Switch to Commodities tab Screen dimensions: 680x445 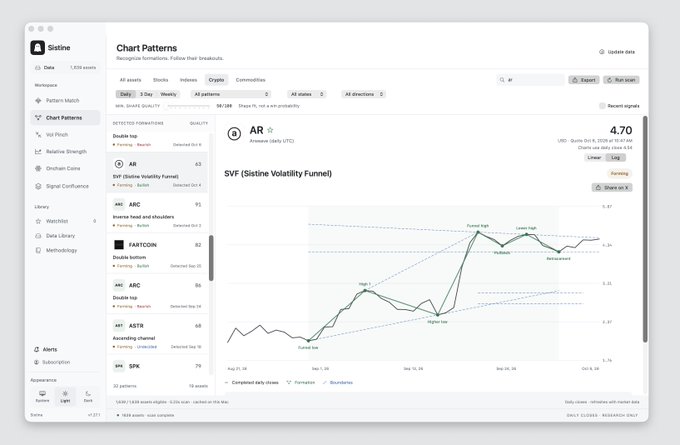click(x=250, y=80)
